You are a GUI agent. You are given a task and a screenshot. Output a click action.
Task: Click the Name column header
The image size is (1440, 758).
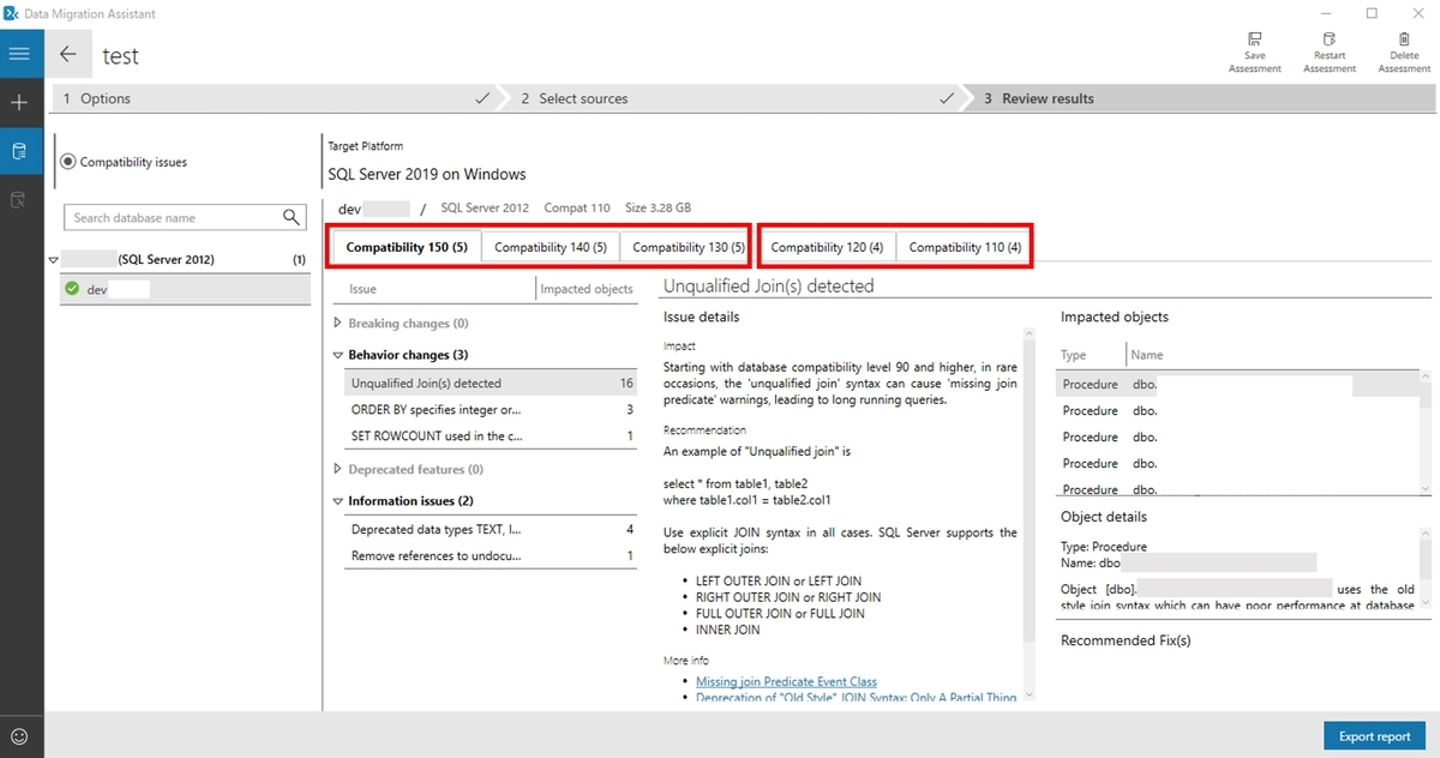click(x=1147, y=355)
